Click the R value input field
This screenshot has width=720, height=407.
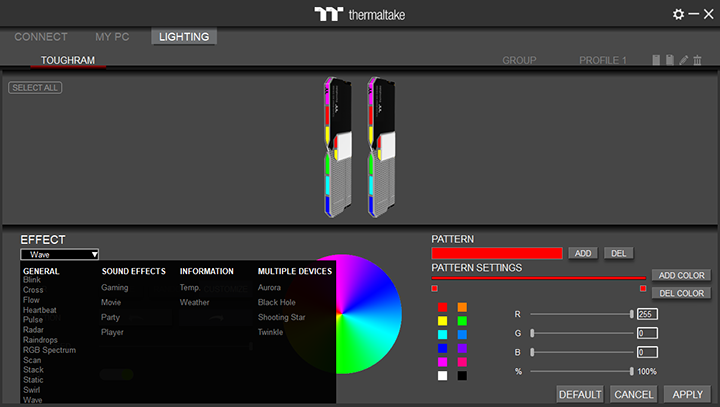(646, 314)
